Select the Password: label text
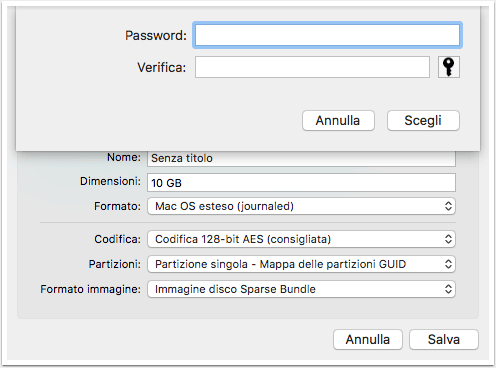 point(156,35)
